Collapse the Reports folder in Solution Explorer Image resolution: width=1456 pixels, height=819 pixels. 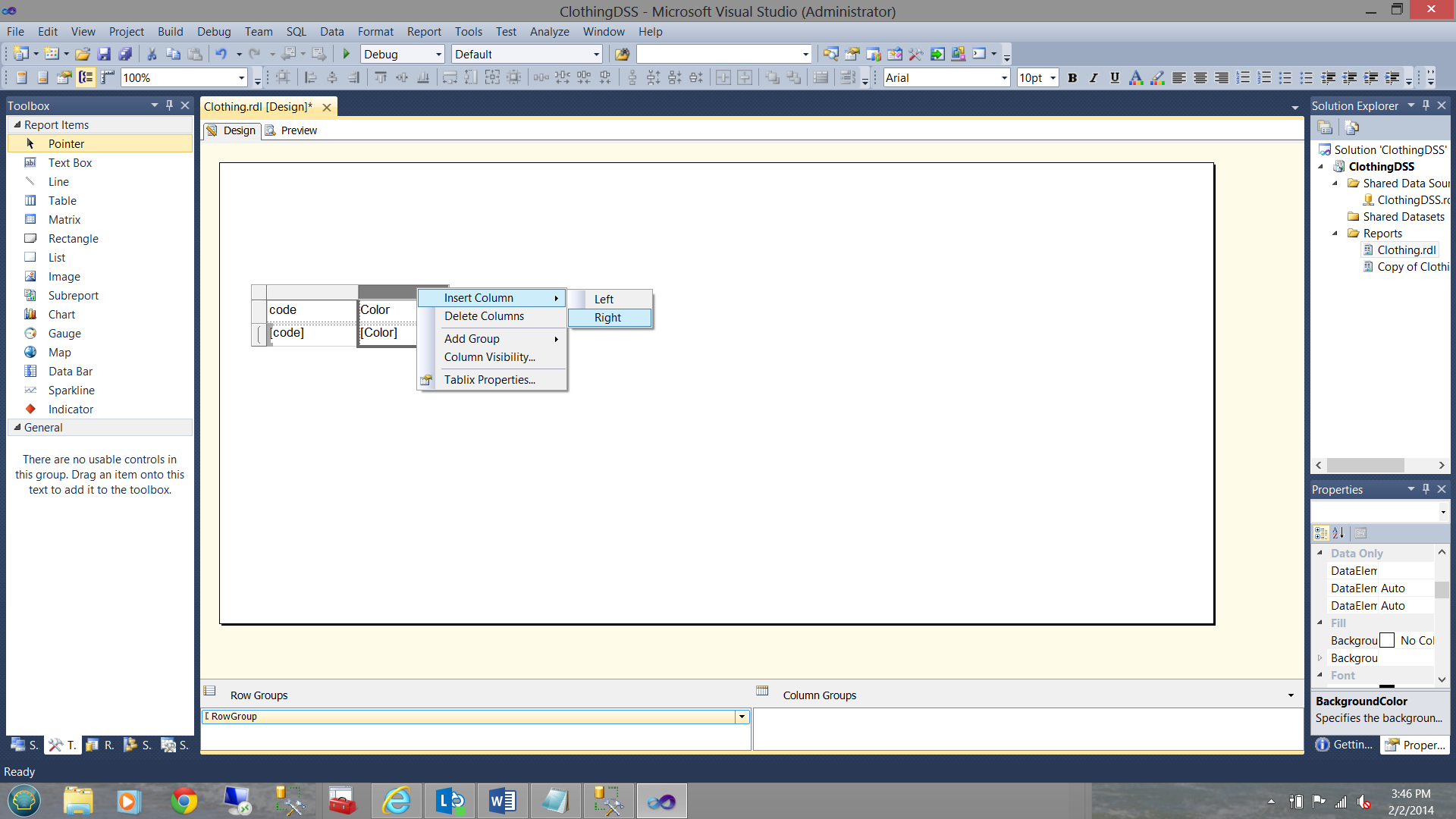coord(1335,234)
